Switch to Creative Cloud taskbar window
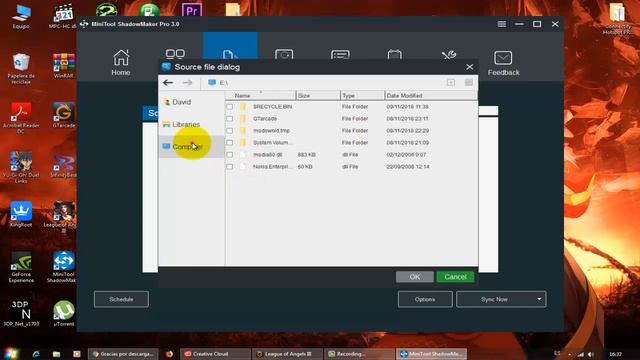The width and height of the screenshot is (640, 360). click(215, 354)
